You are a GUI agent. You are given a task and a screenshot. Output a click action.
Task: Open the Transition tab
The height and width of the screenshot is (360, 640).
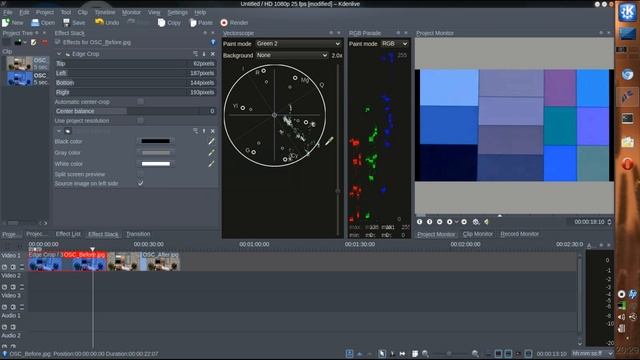tap(138, 234)
